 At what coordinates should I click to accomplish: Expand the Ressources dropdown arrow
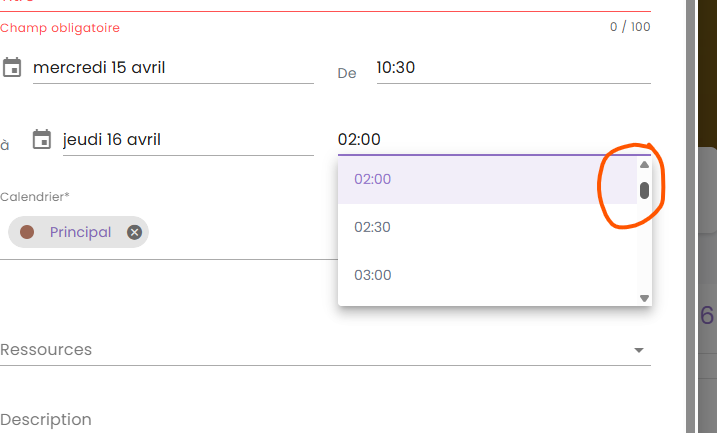click(639, 350)
